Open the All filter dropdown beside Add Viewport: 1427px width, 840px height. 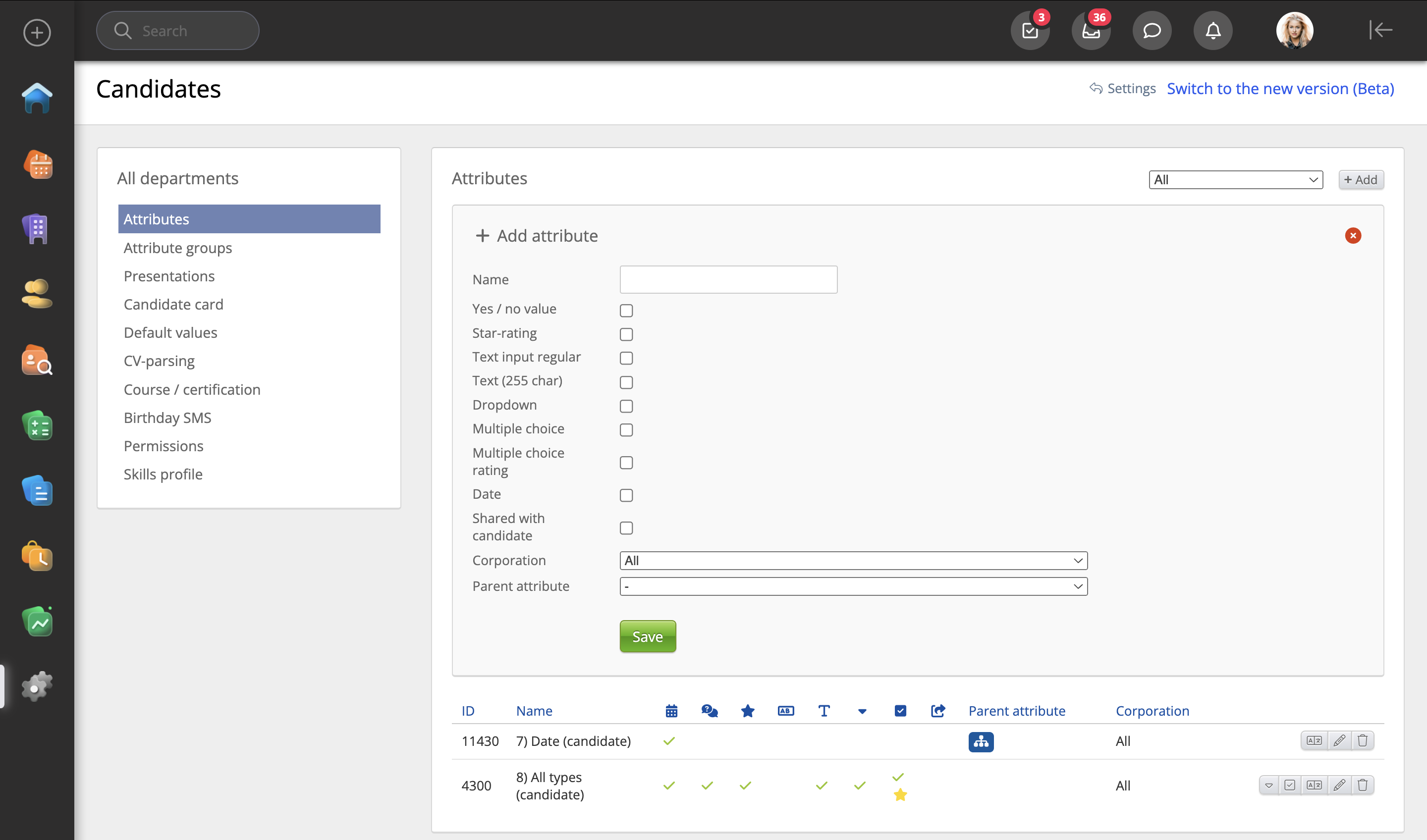click(1235, 180)
